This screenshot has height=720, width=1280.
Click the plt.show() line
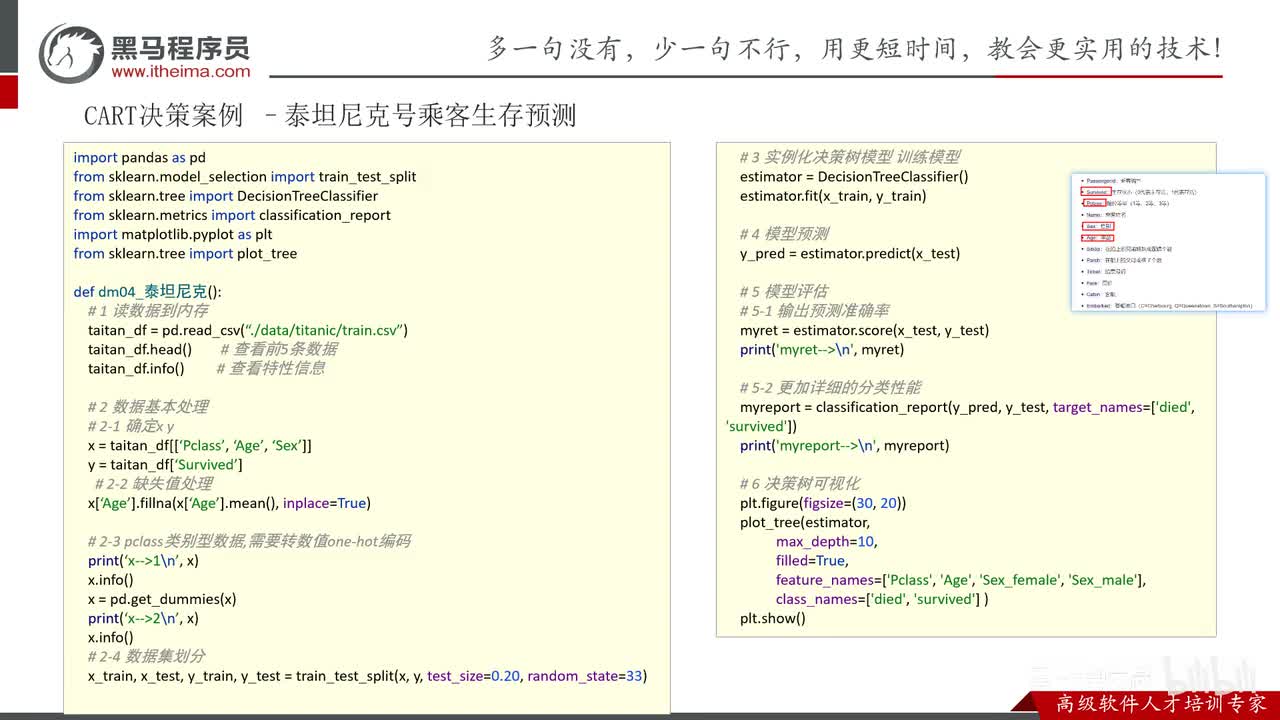[x=773, y=618]
